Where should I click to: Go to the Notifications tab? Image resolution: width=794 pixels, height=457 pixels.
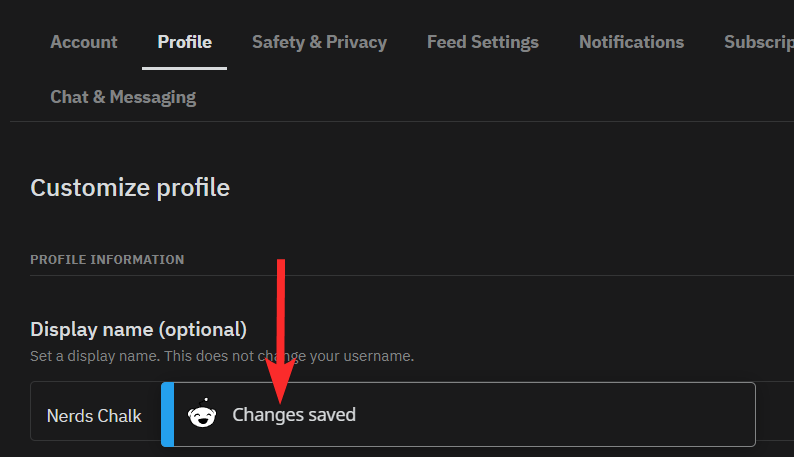[631, 42]
